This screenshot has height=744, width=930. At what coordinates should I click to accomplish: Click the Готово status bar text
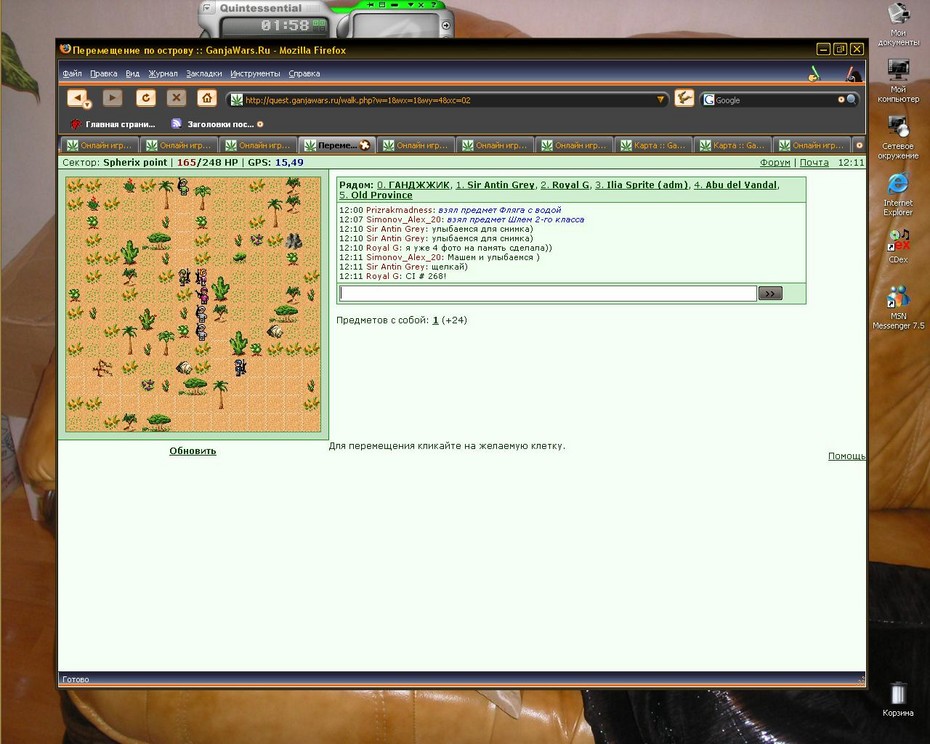[x=75, y=679]
